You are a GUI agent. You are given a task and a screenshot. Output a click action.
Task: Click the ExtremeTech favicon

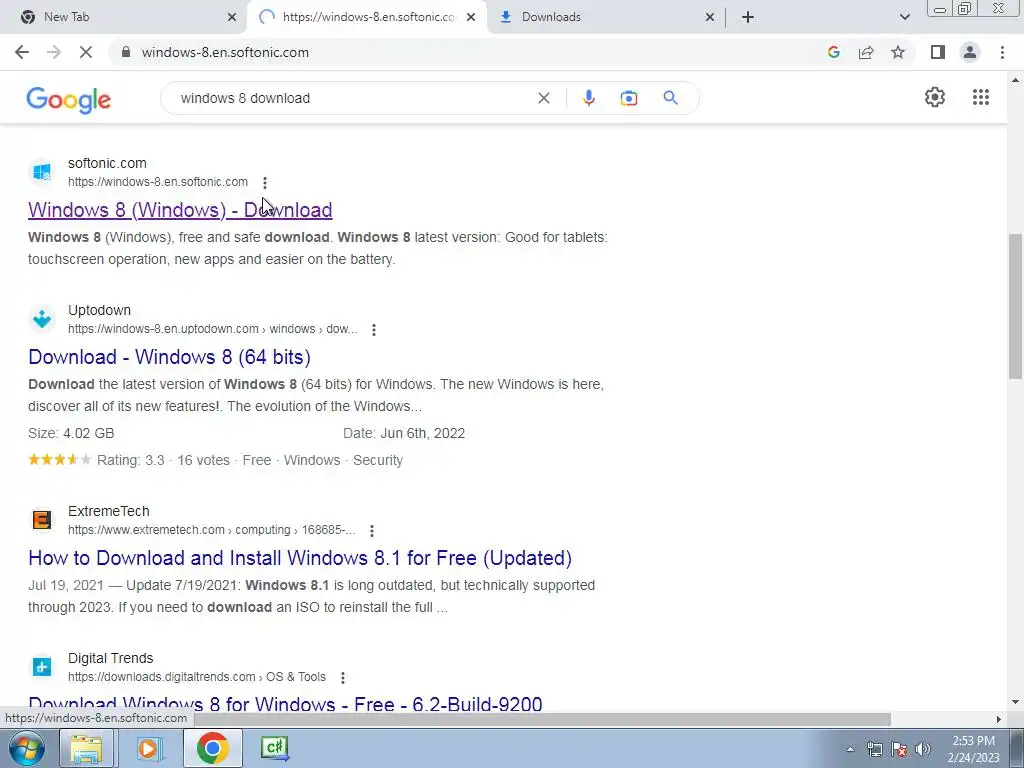pos(42,520)
